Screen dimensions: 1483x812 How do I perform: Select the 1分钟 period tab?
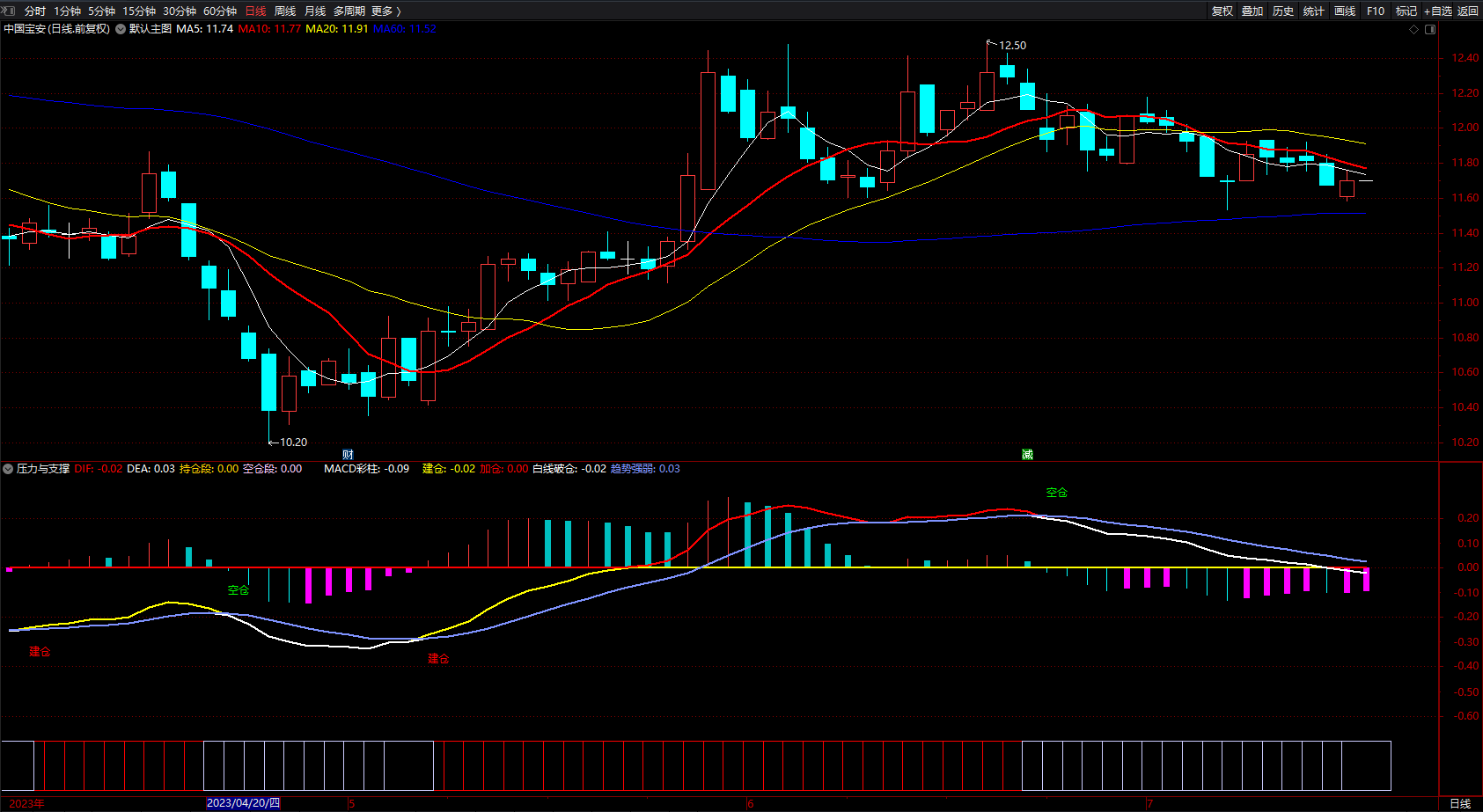[67, 11]
